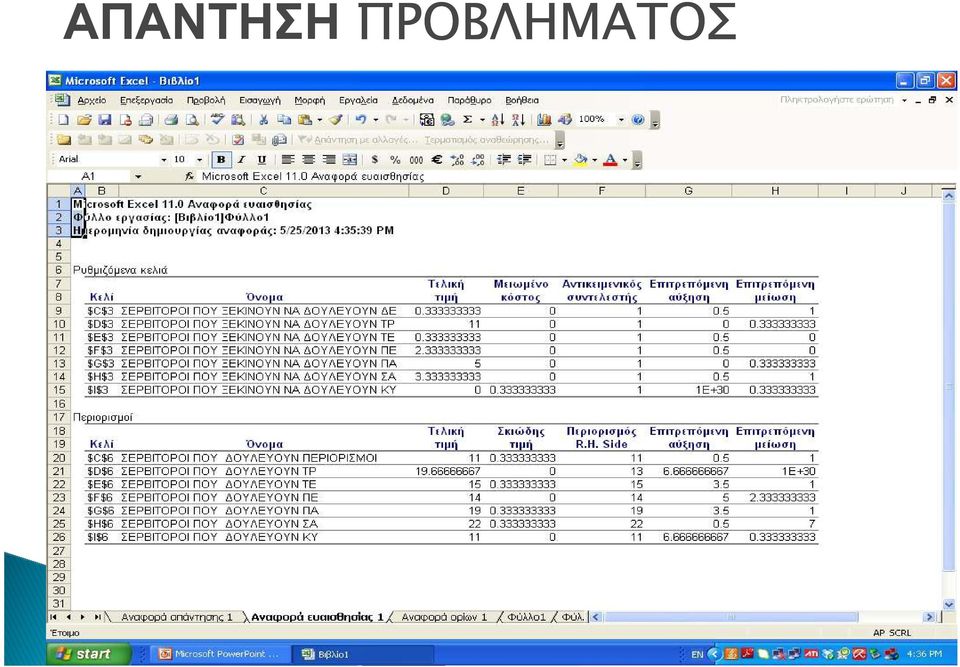The image size is (960, 667).
Task: Toggle Bold formatting button
Action: (221, 159)
